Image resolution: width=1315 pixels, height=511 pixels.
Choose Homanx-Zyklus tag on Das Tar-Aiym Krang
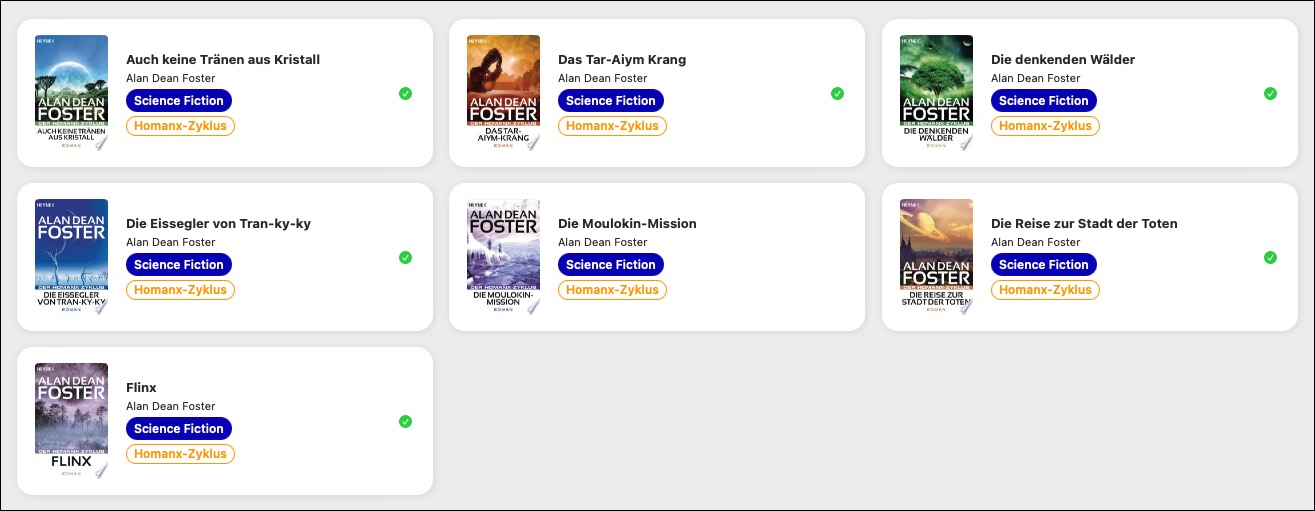pyautogui.click(x=612, y=126)
